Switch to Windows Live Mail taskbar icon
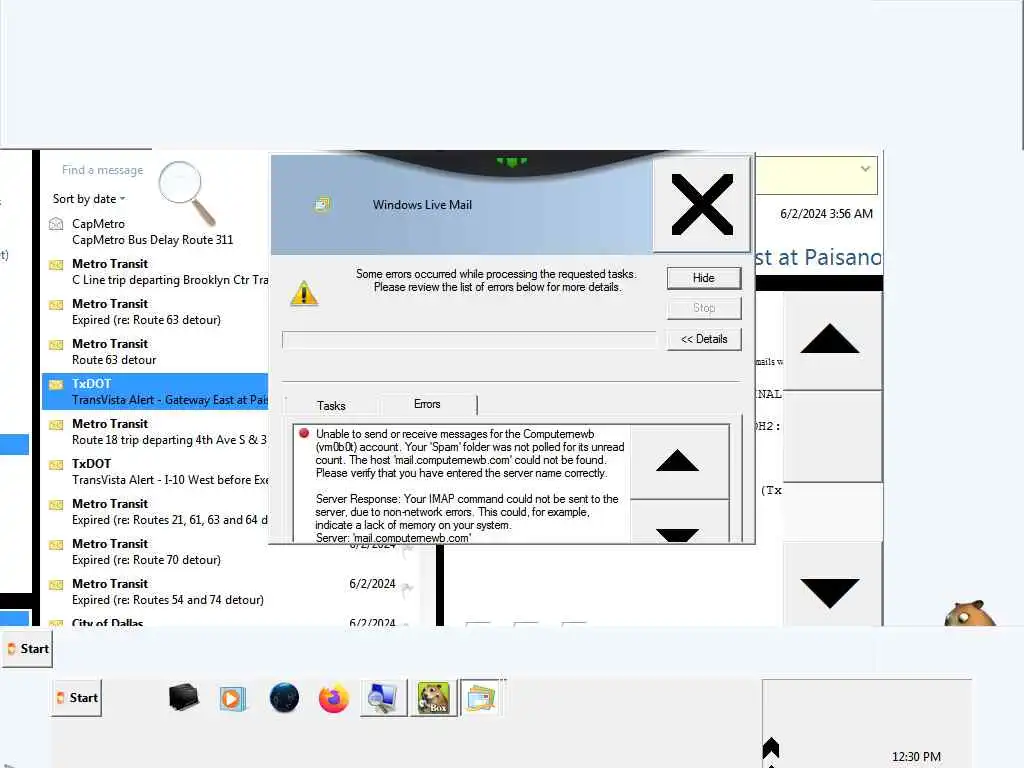Image resolution: width=1024 pixels, height=768 pixels. point(483,697)
